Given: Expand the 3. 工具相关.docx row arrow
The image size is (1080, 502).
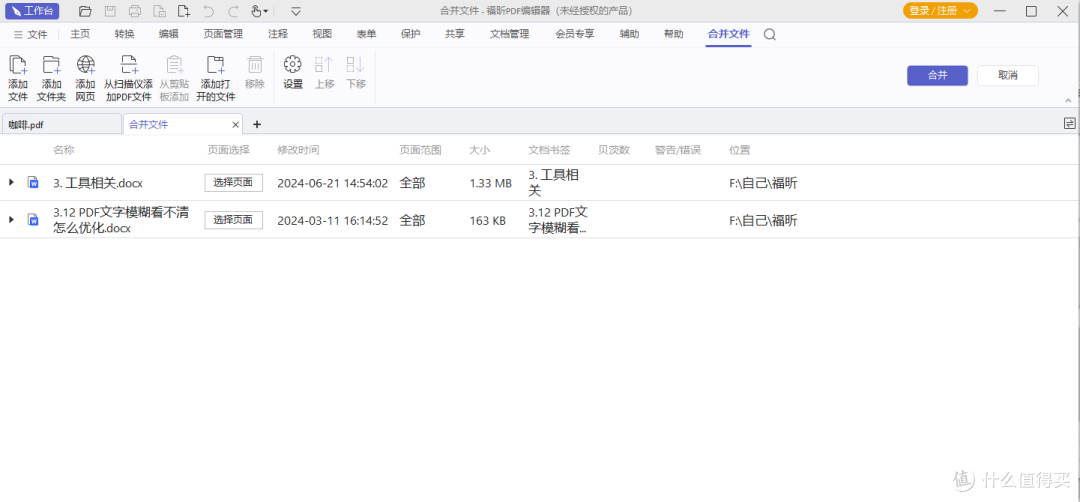Looking at the screenshot, I should pos(11,182).
